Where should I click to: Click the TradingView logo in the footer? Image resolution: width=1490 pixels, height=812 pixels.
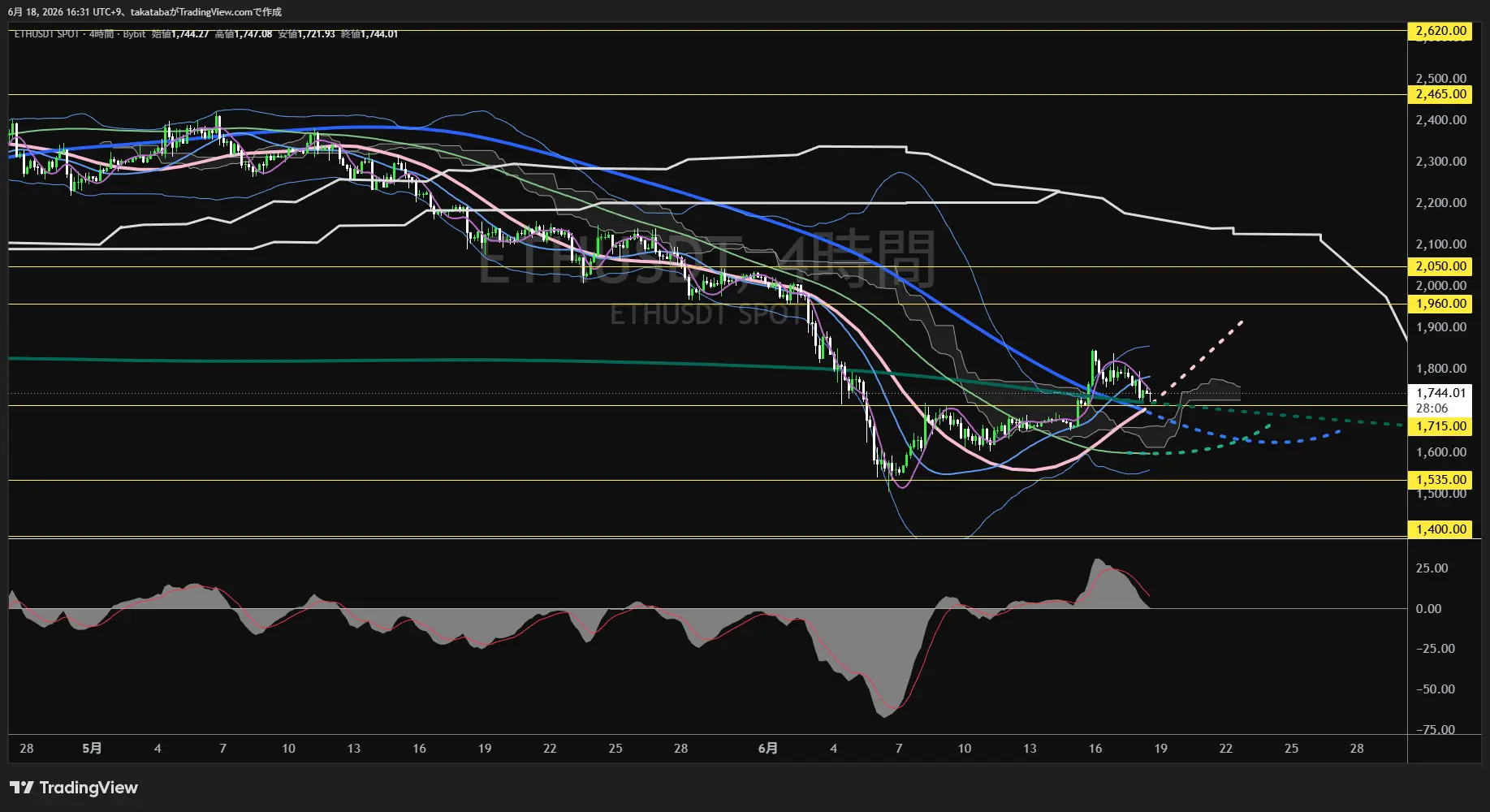click(x=74, y=788)
